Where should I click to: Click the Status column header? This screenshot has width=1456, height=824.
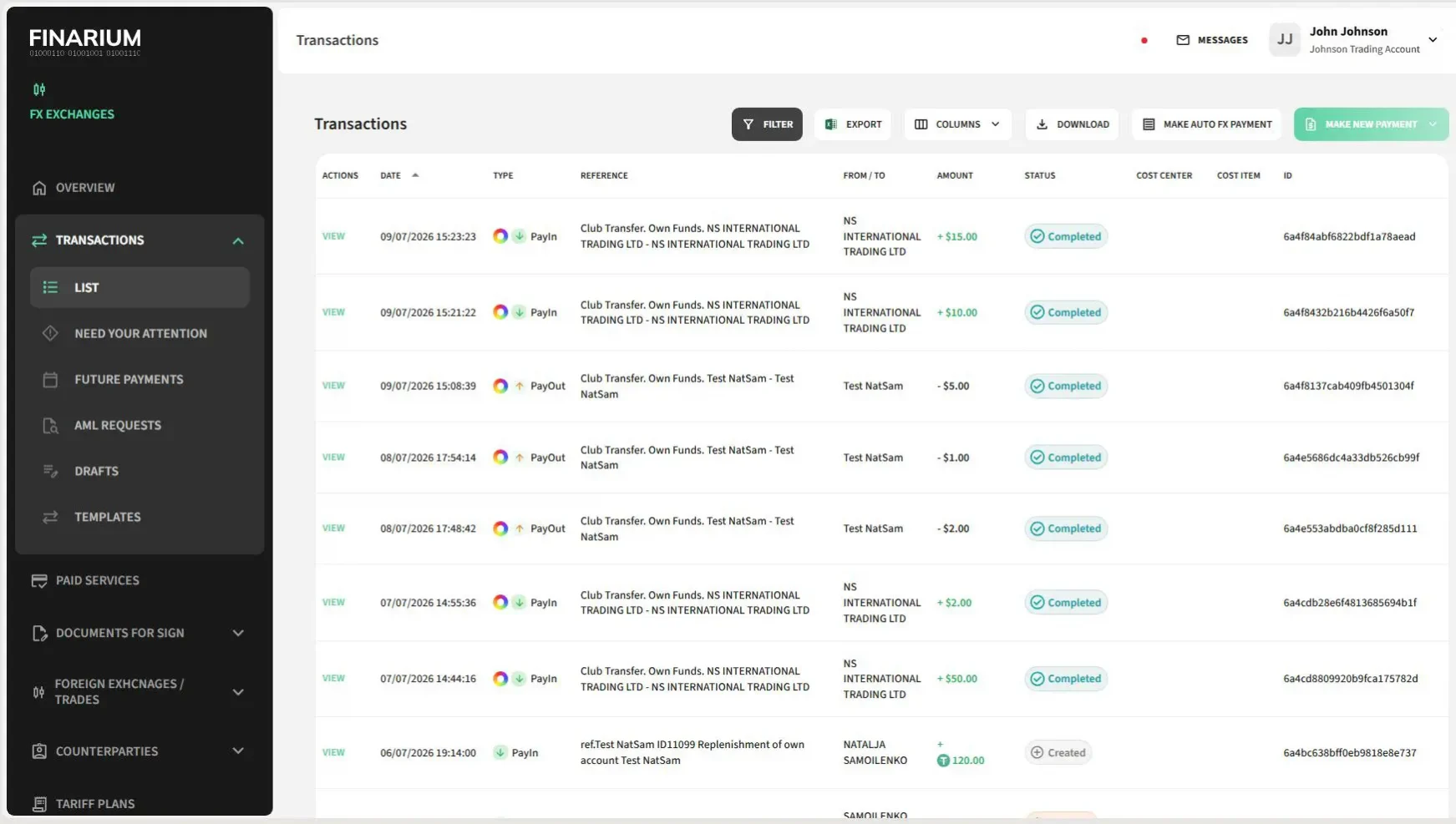point(1040,175)
